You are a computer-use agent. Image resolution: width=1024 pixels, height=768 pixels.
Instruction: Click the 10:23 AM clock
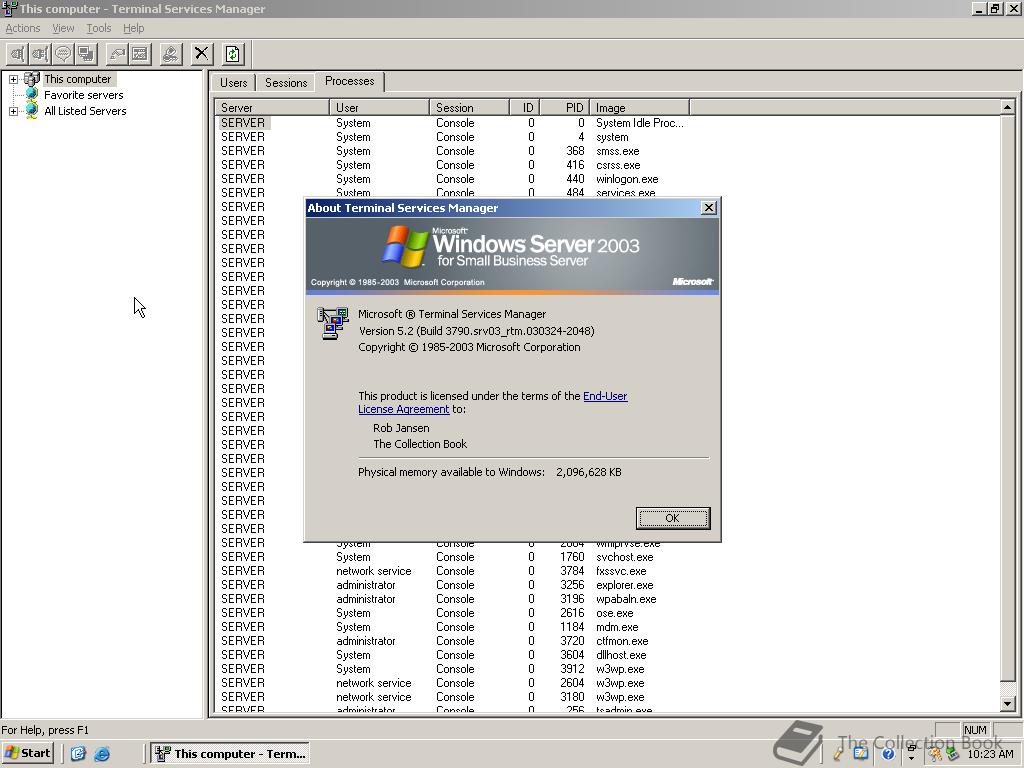990,754
